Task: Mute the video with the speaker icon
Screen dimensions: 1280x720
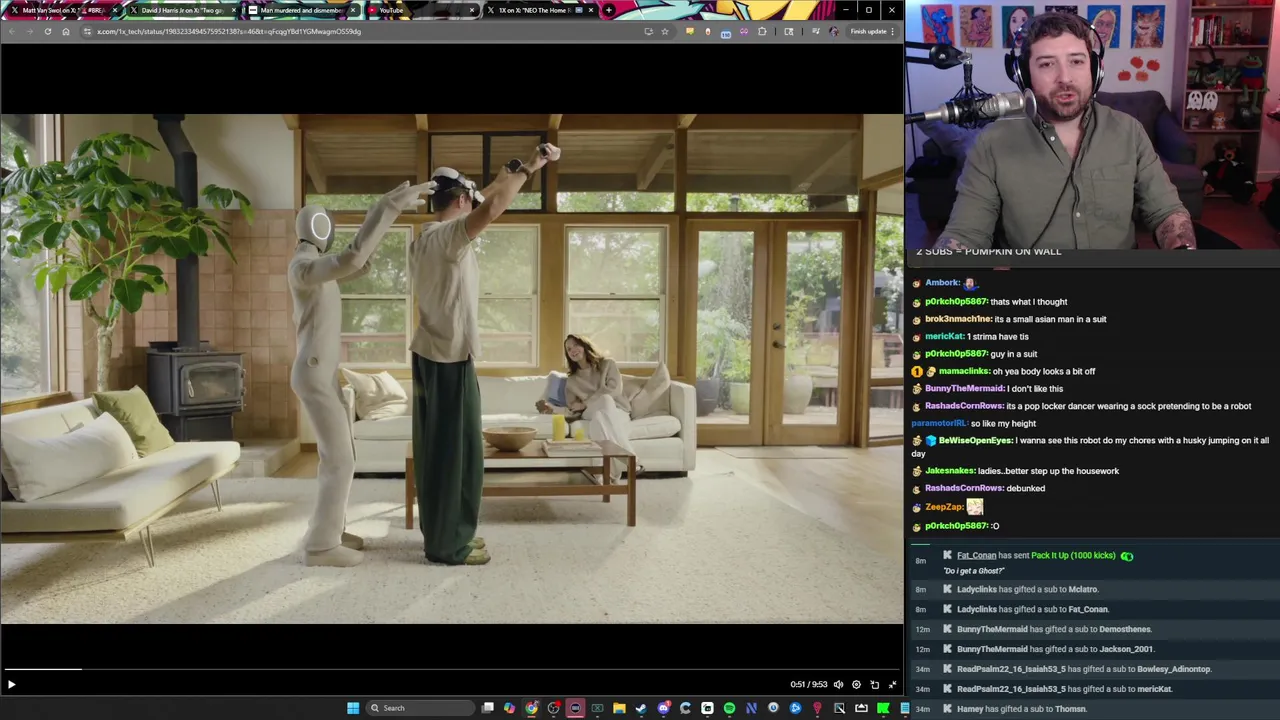Action: click(x=838, y=685)
